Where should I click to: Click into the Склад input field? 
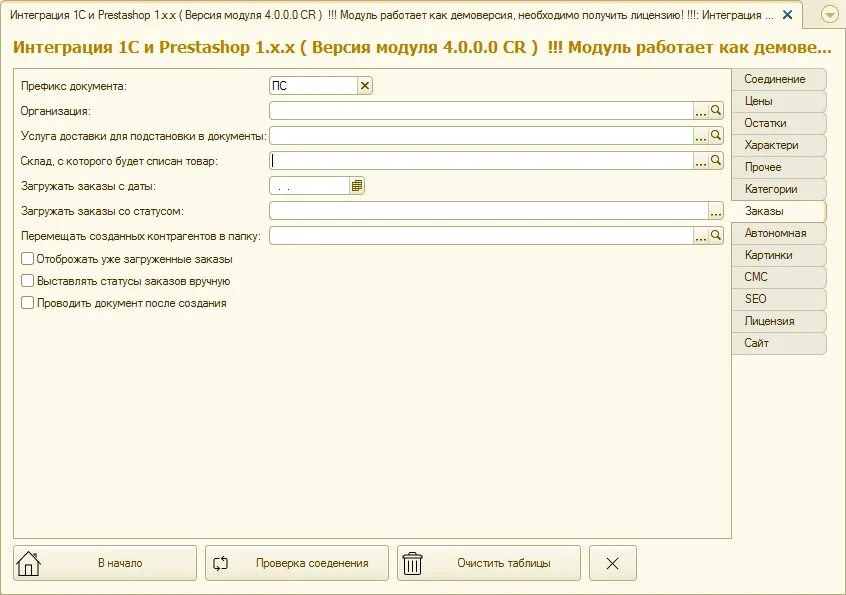(x=481, y=160)
